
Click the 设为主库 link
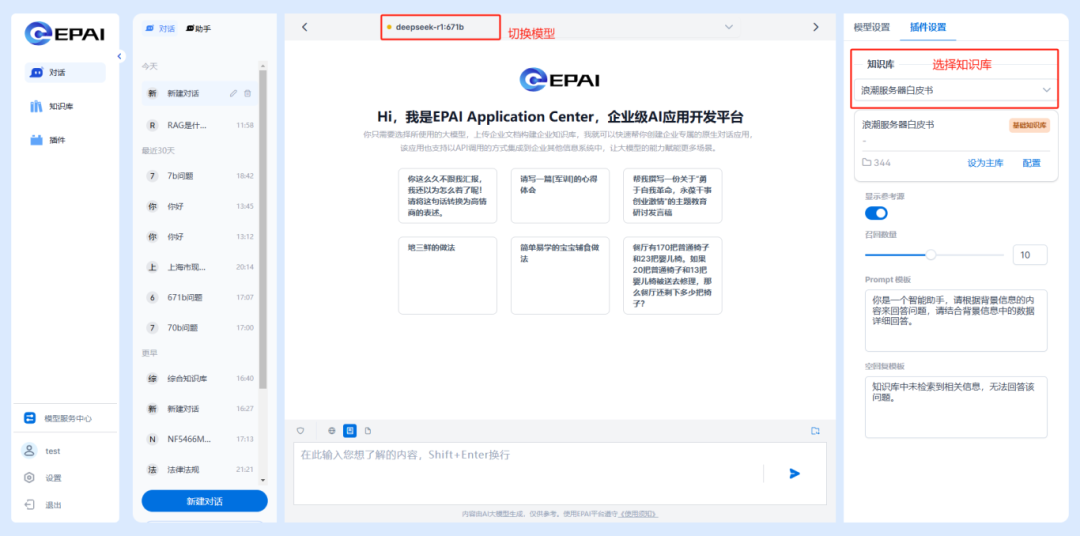coord(984,162)
